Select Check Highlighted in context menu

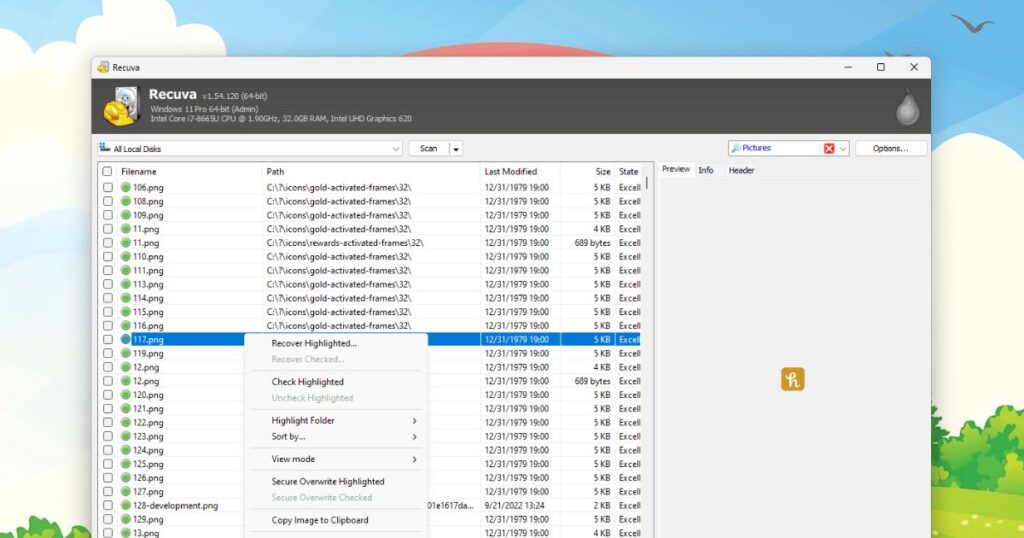coord(308,382)
